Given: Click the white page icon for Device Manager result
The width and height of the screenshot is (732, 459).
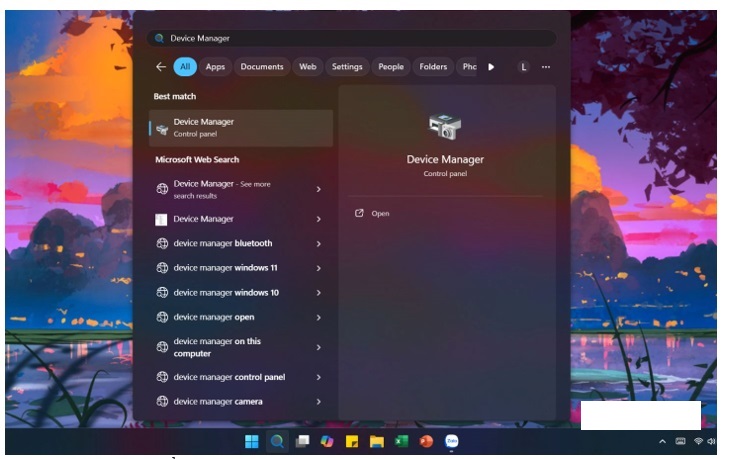Looking at the screenshot, I should coord(161,219).
